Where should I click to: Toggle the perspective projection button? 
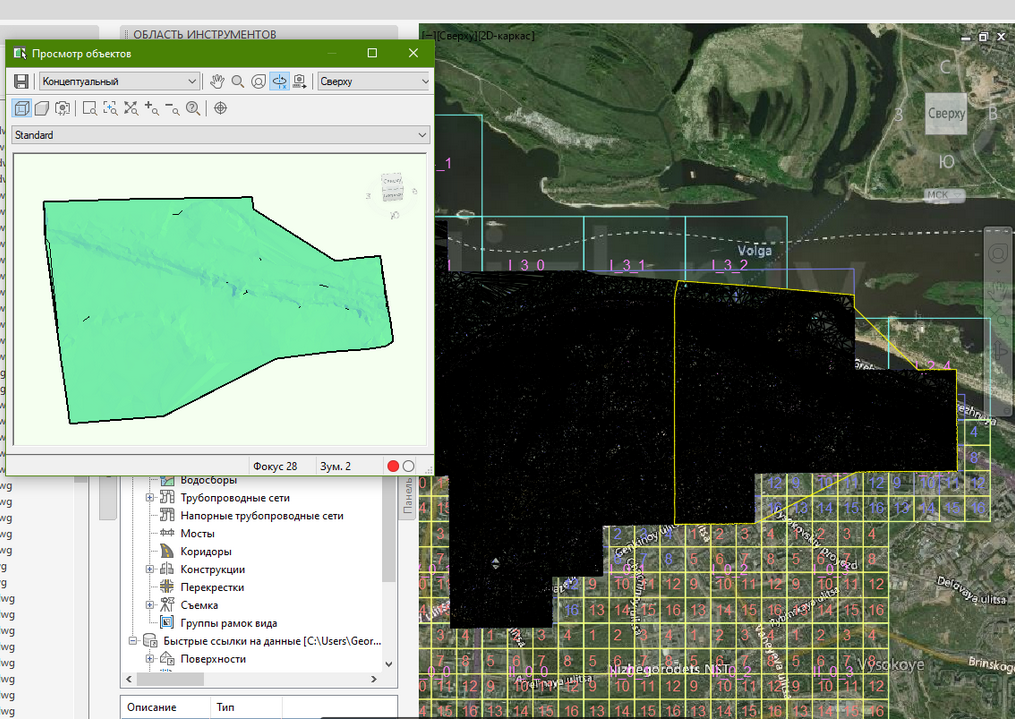(x=42, y=108)
